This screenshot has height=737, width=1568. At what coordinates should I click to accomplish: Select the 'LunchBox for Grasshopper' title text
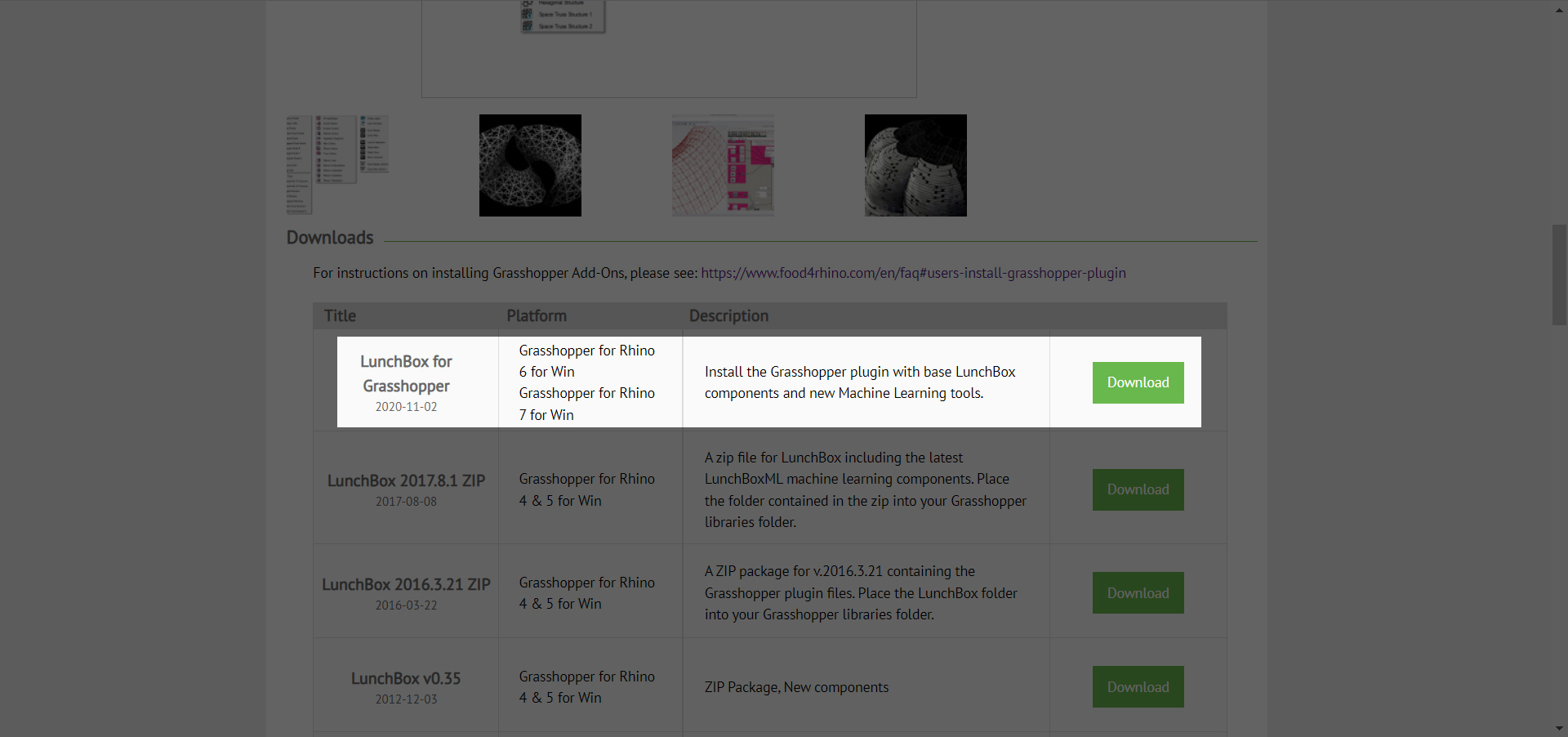pos(406,373)
